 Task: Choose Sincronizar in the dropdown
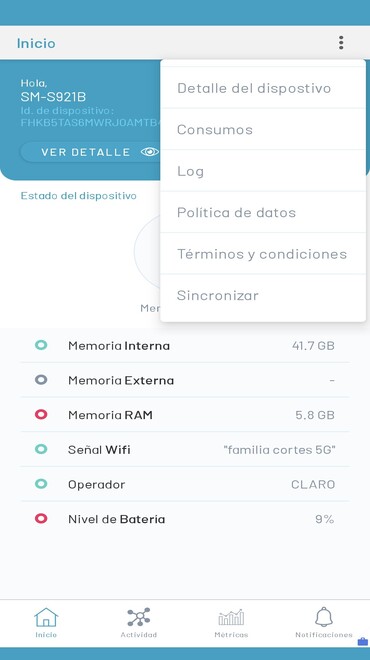click(263, 295)
